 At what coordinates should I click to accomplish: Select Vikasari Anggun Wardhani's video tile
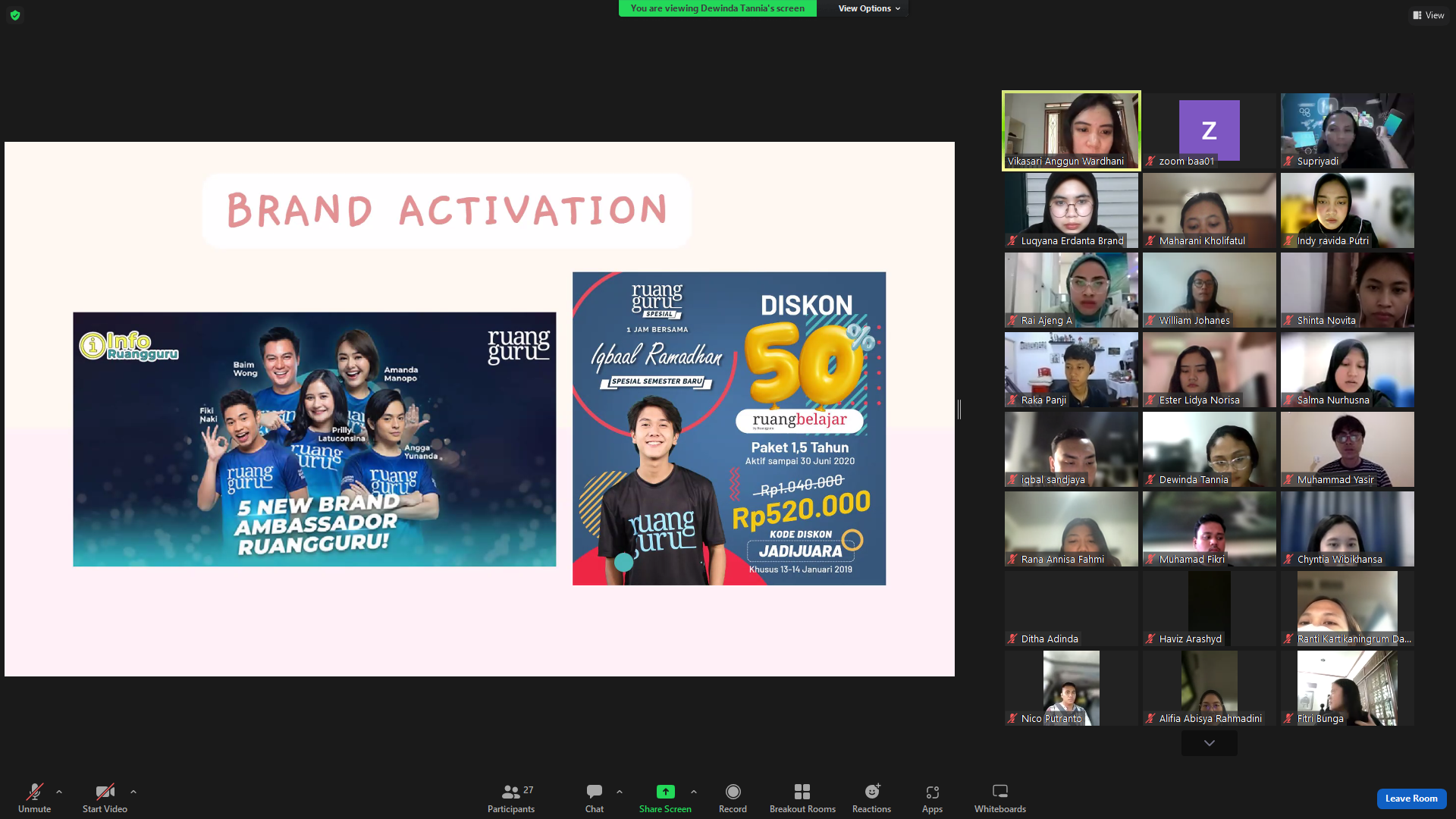point(1071,130)
